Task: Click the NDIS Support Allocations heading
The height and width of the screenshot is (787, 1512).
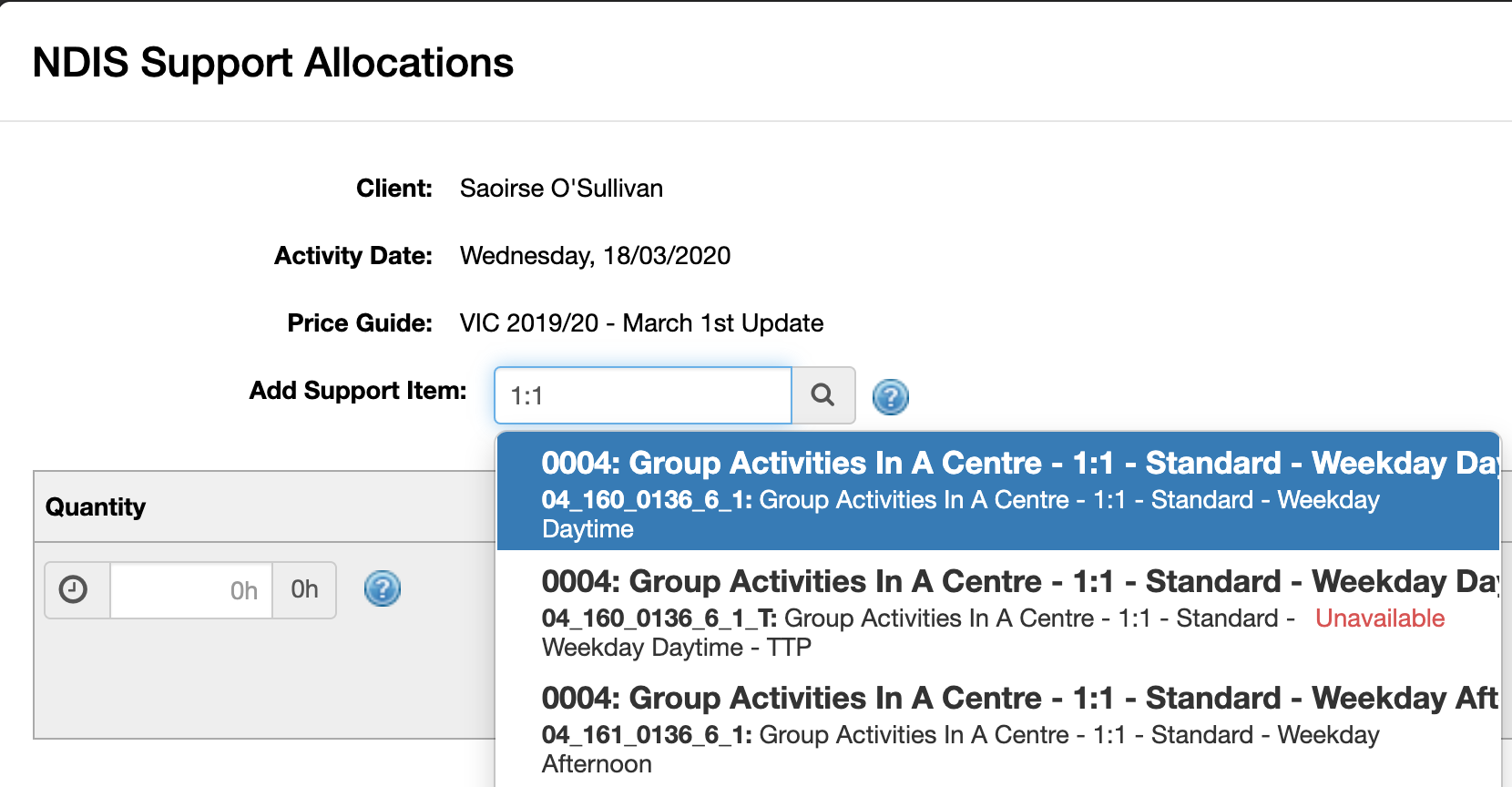Action: (x=273, y=63)
